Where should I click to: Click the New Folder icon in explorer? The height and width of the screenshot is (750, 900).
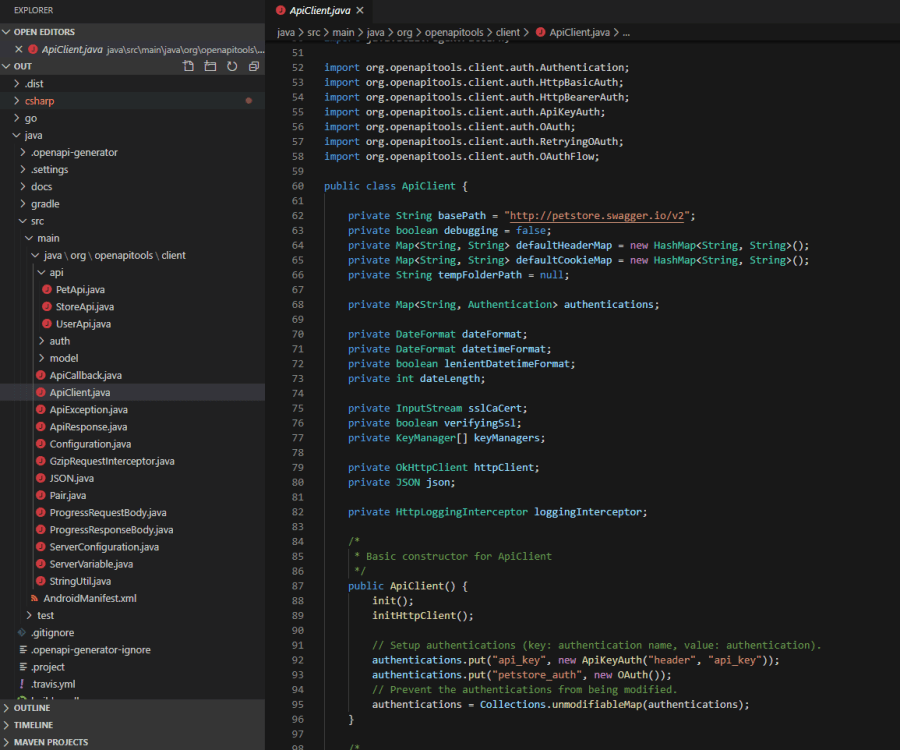pyautogui.click(x=210, y=66)
